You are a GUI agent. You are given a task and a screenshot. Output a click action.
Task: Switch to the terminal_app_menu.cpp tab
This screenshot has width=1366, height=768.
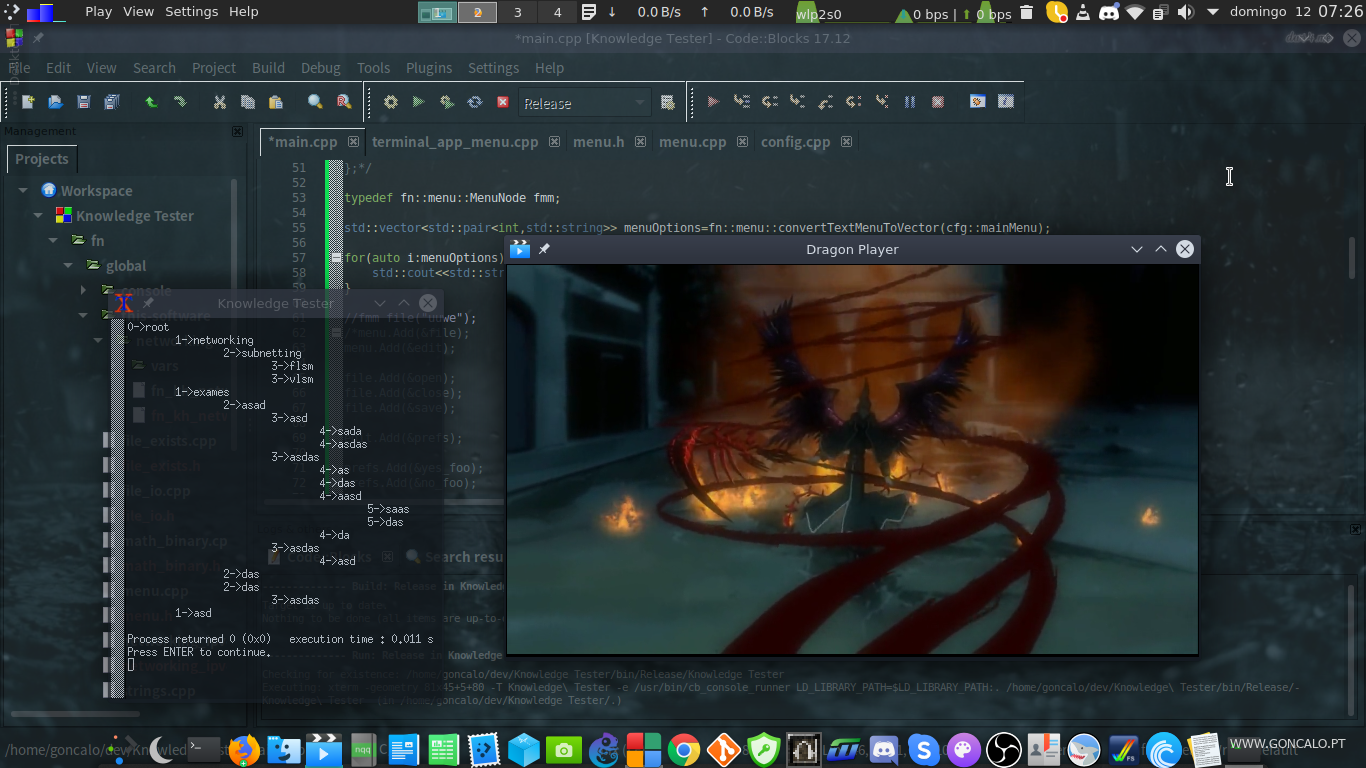(x=455, y=142)
